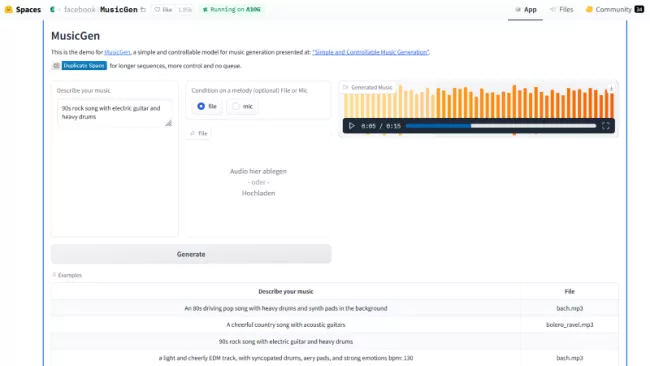Open Simple and Controllable Music Generation link
Viewport: 650px width, 366px height.
click(x=371, y=52)
